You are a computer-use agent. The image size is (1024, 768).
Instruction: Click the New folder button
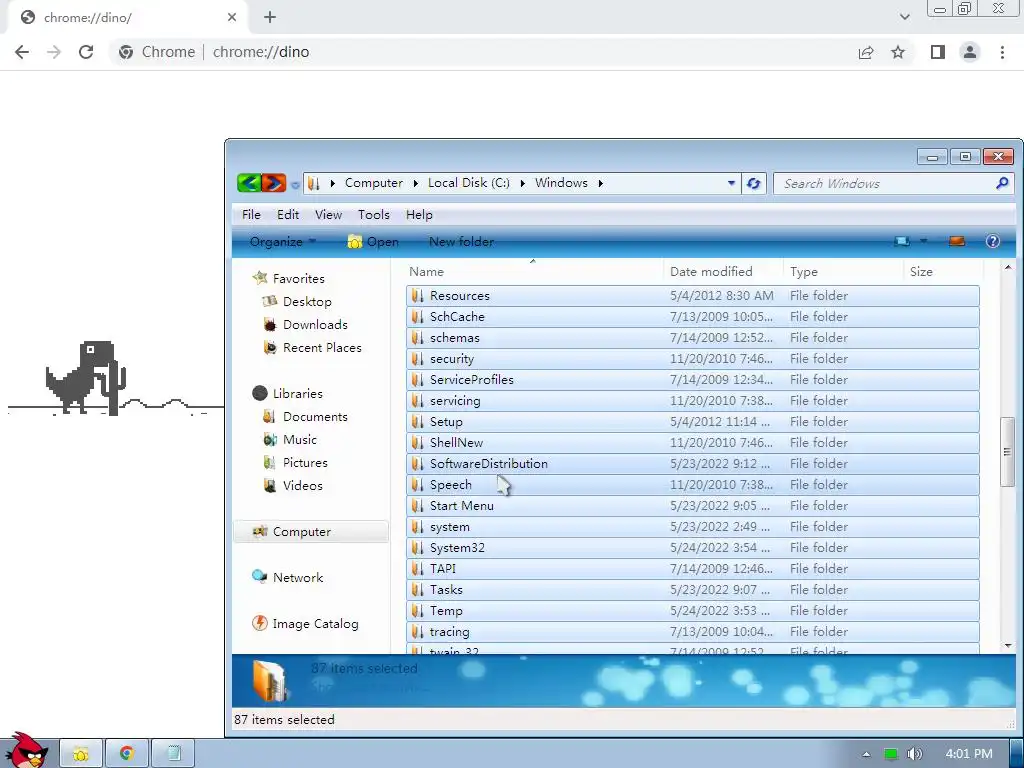click(461, 242)
